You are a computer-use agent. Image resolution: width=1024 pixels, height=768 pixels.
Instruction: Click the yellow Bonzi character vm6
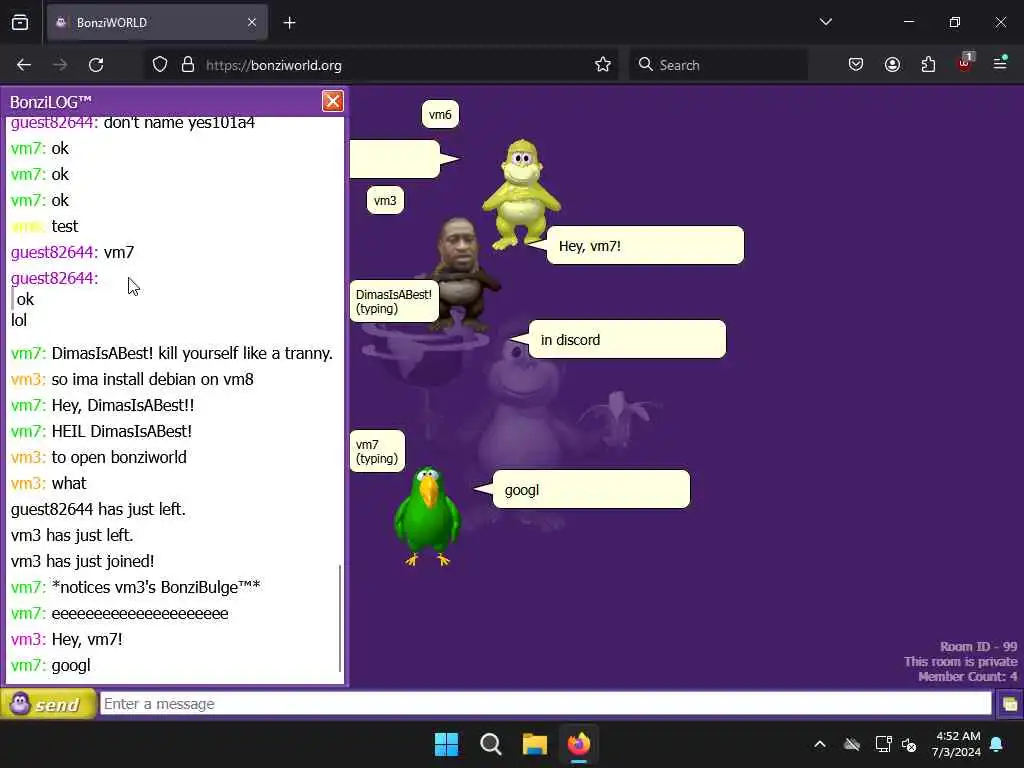point(521,194)
